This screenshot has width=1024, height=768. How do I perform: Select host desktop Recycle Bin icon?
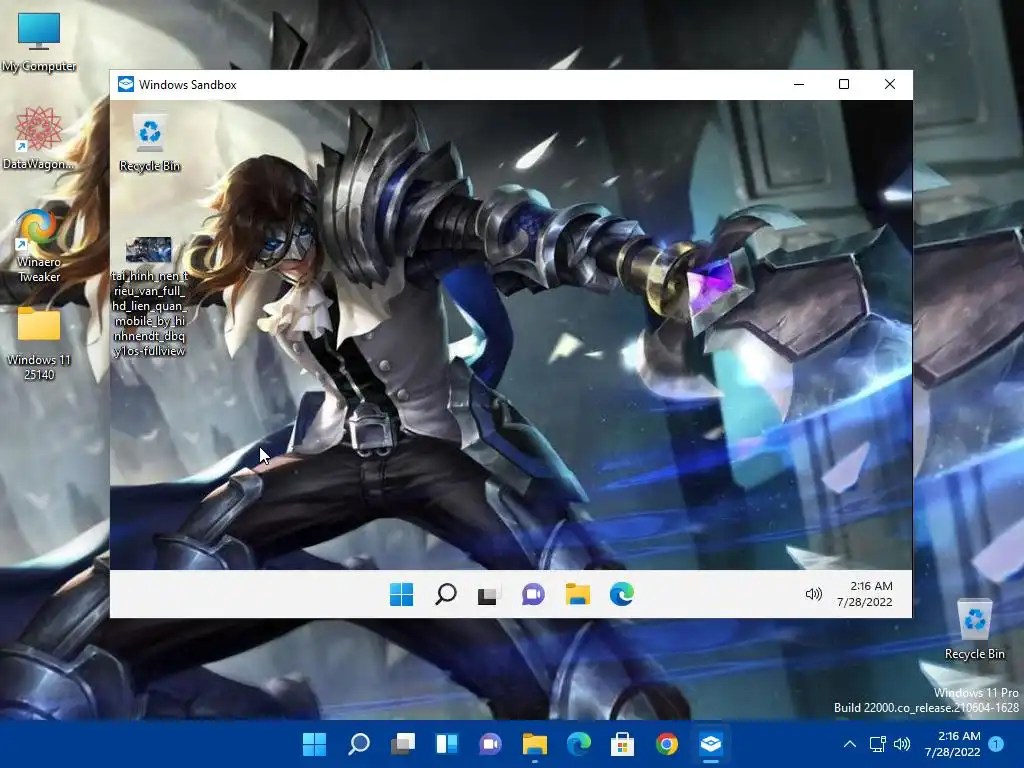click(x=974, y=630)
